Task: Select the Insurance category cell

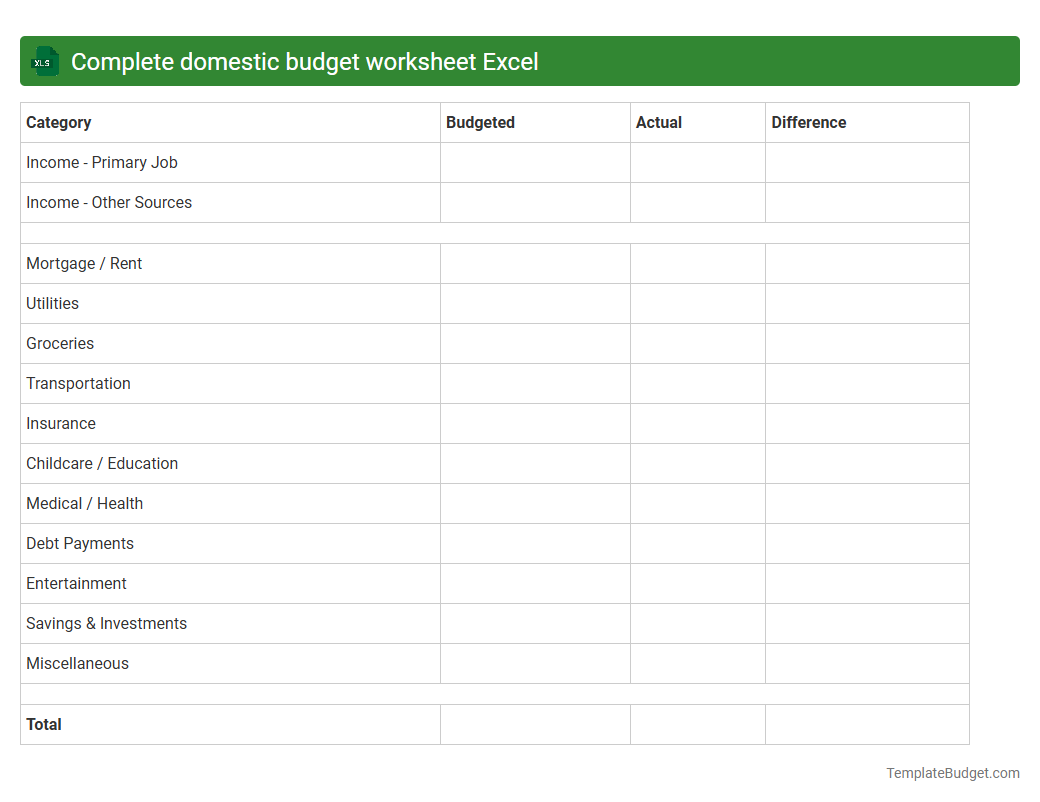Action: tap(61, 423)
